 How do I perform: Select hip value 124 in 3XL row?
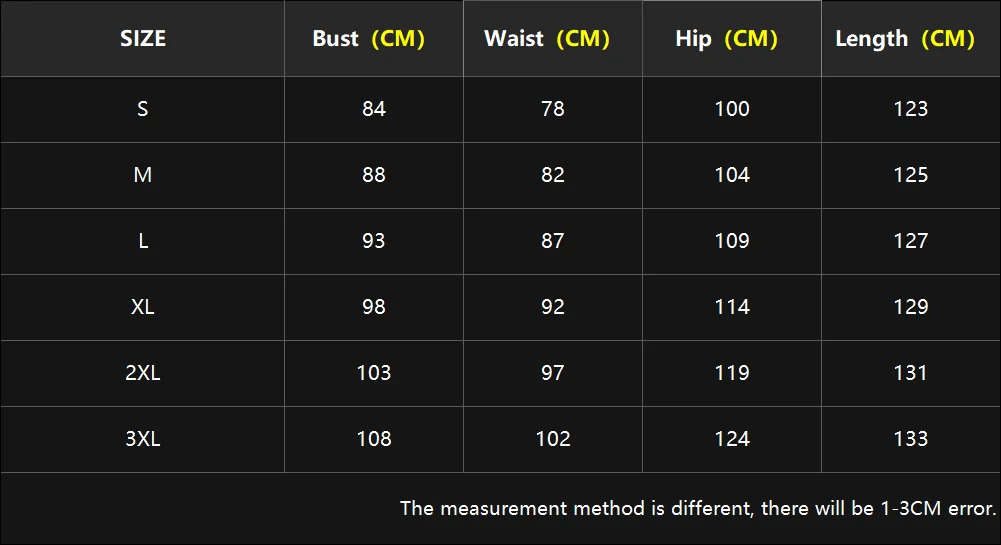tap(732, 439)
